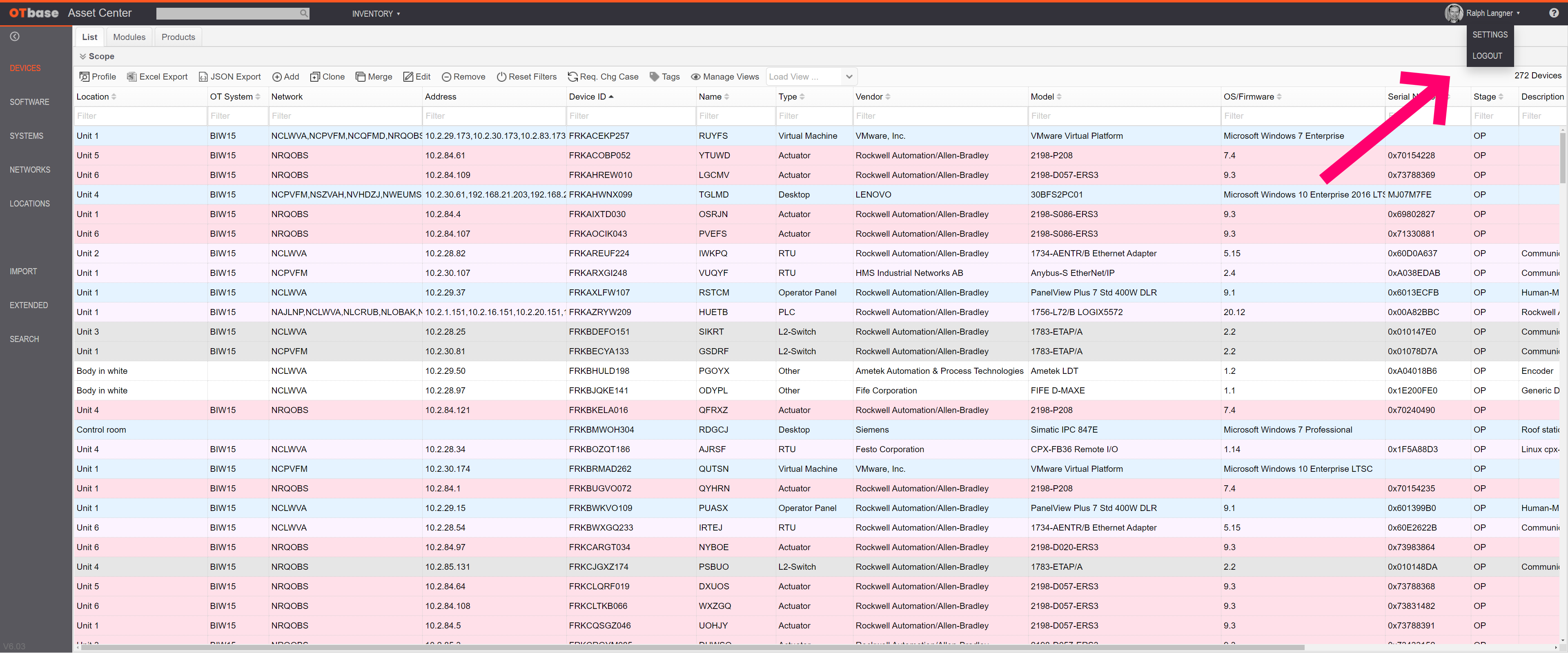Screen dimensions: 1568x653
Task: Go to SOFTWARE in sidebar
Action: tap(29, 102)
